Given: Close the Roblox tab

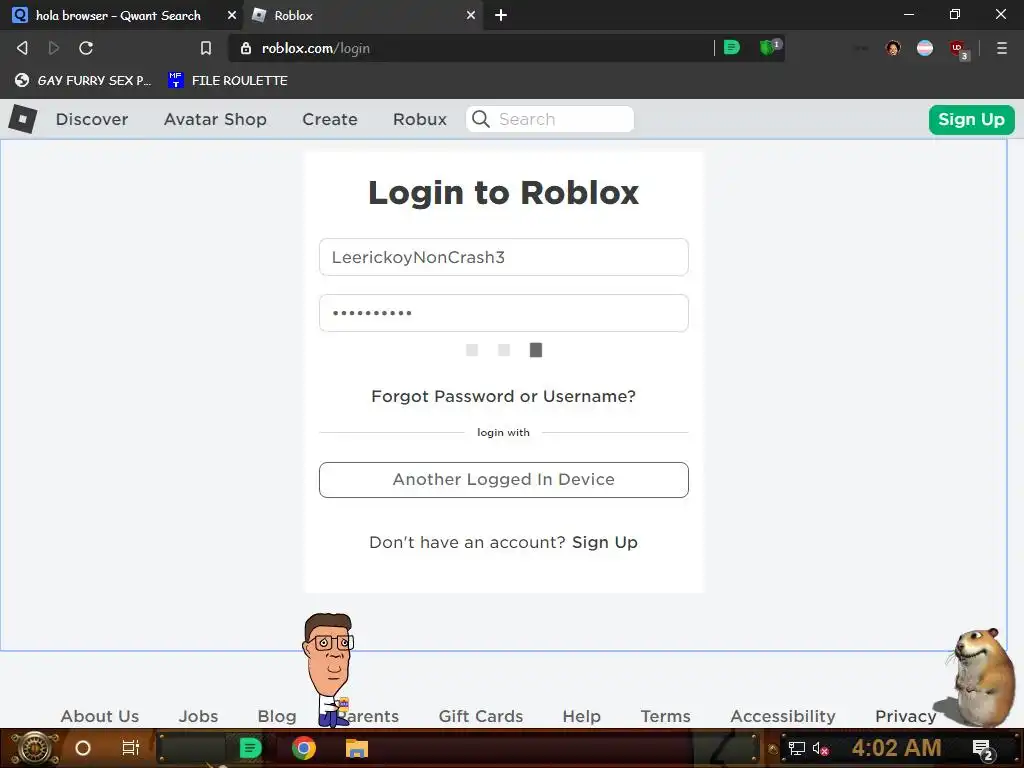Looking at the screenshot, I should pyautogui.click(x=470, y=15).
